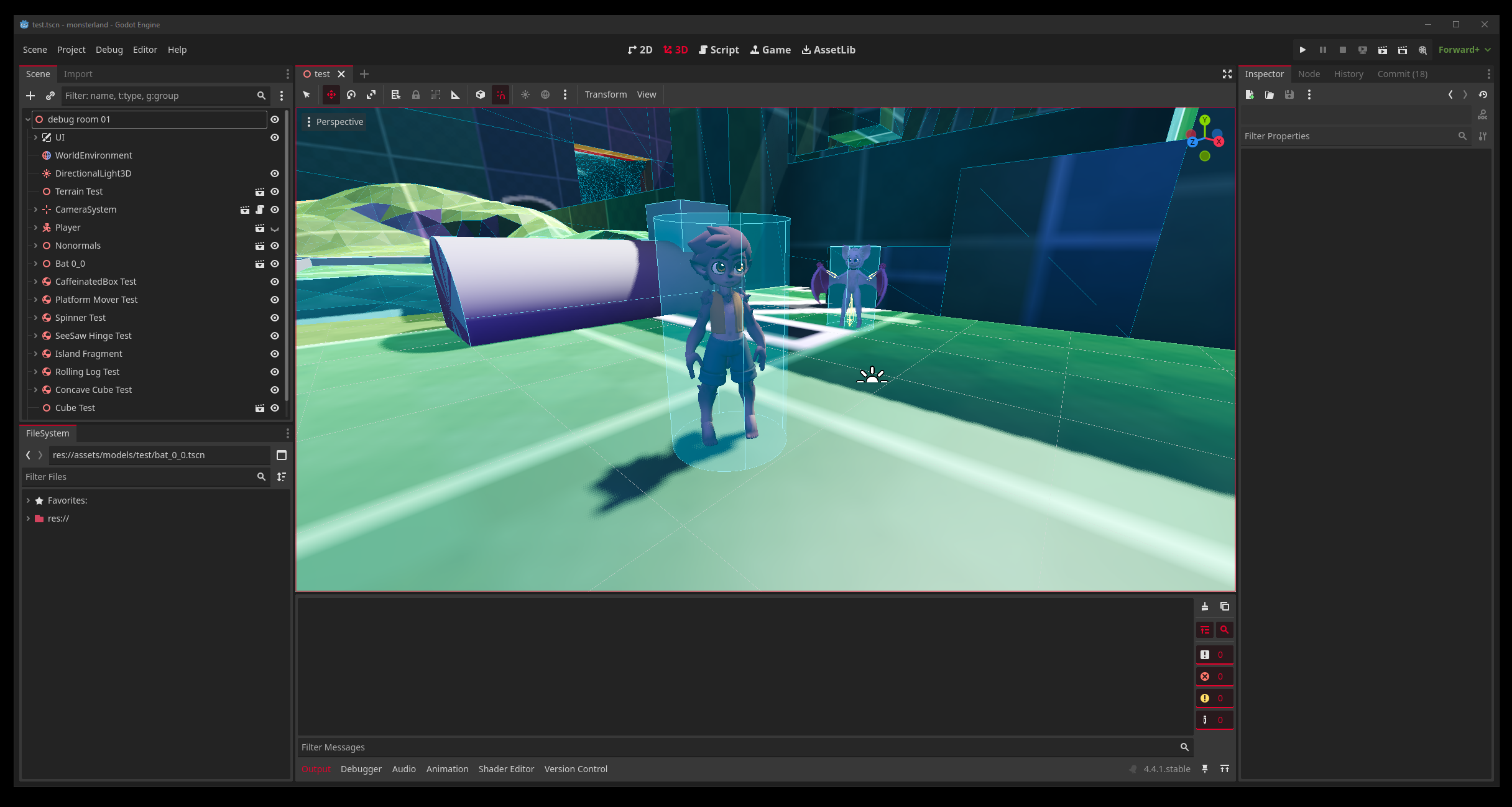Expand the res:// folder

pos(28,519)
